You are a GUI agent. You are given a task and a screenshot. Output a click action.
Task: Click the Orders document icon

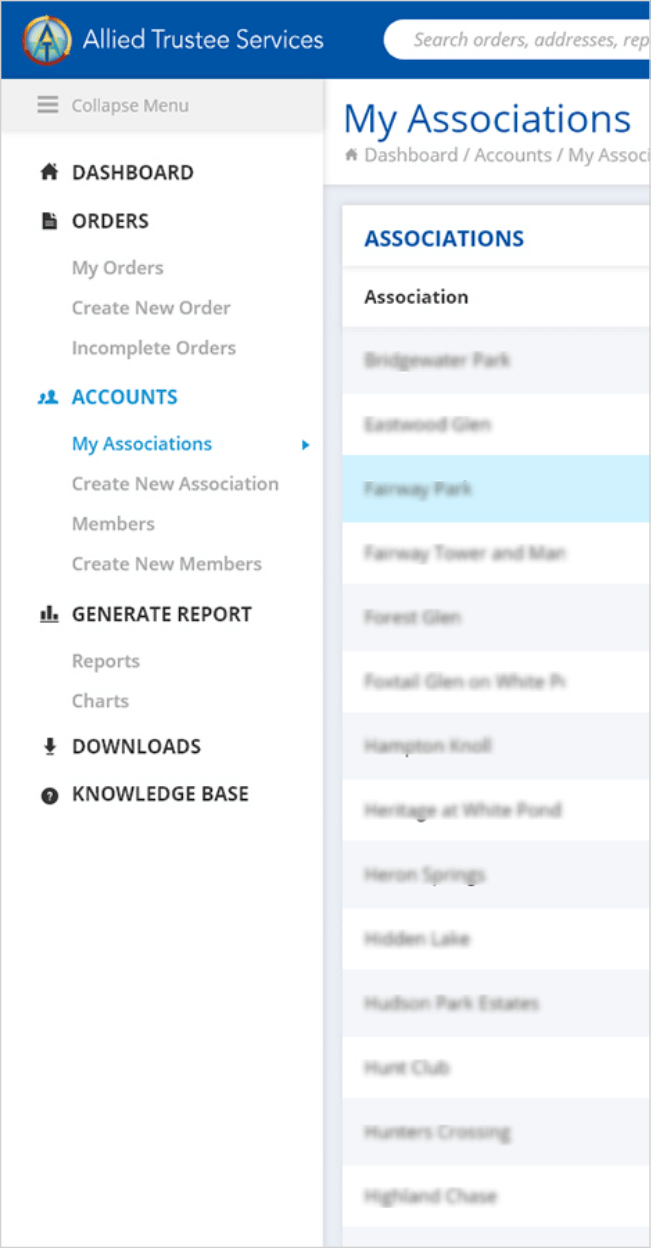49,222
